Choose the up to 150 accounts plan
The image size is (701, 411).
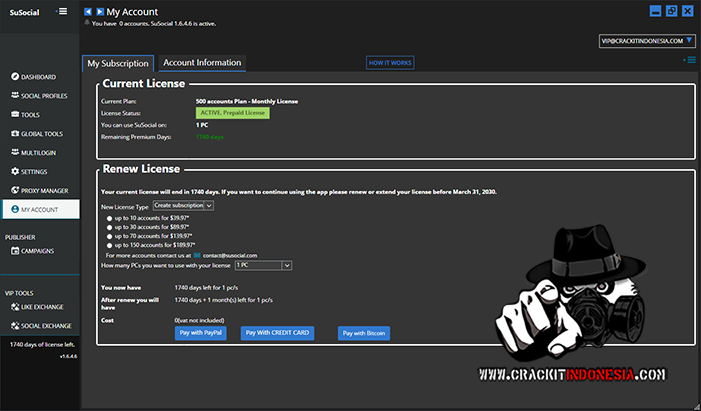(110, 244)
